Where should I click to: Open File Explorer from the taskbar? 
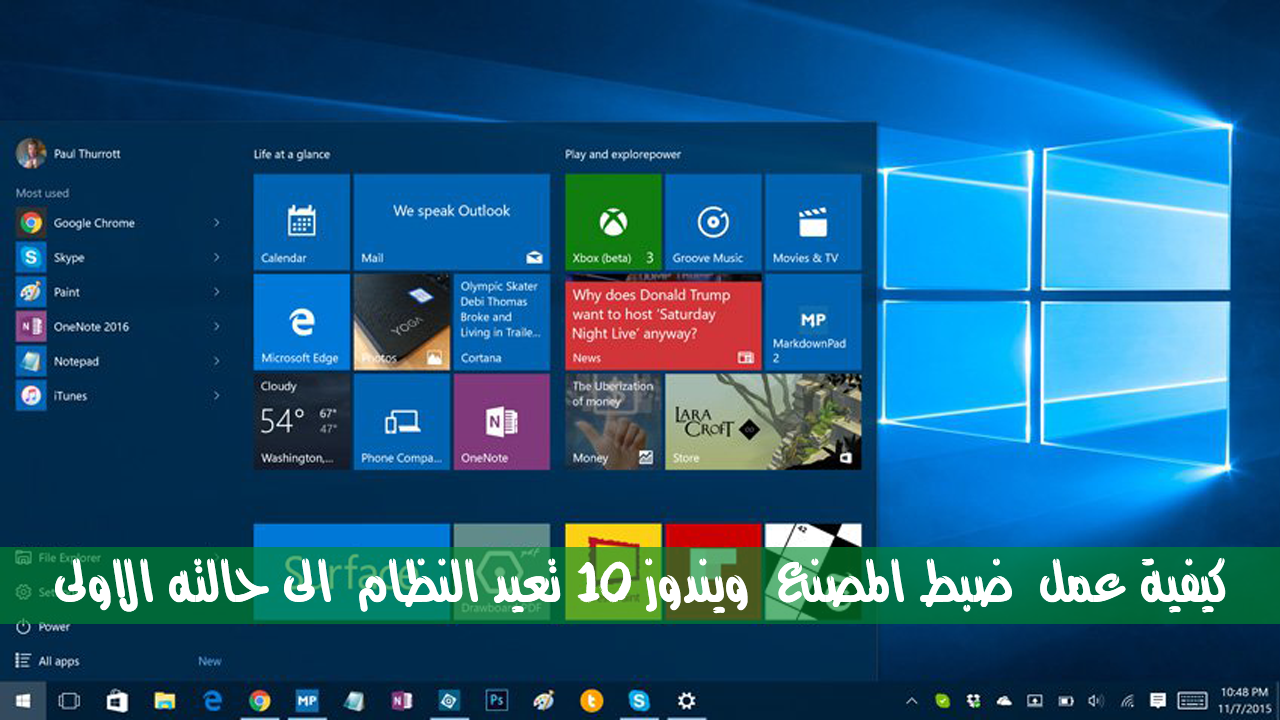[x=164, y=701]
